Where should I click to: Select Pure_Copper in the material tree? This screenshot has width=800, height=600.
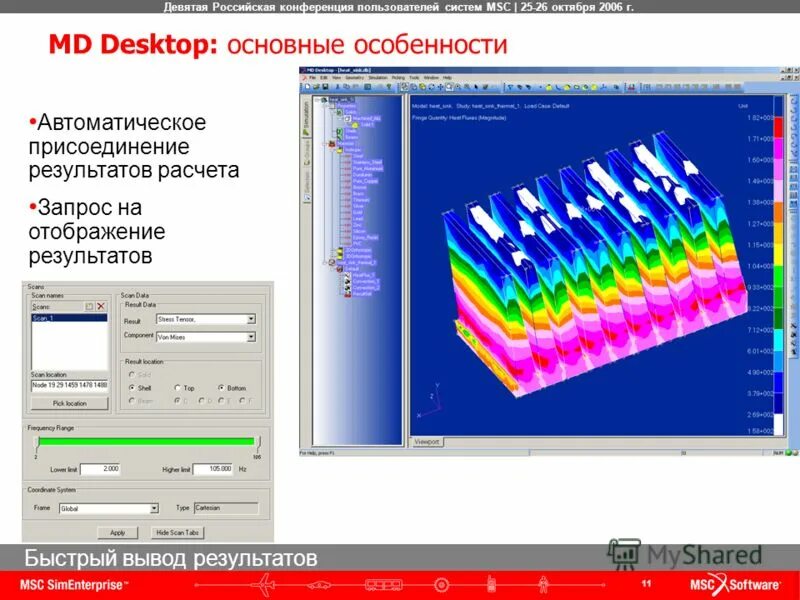pyautogui.click(x=365, y=181)
